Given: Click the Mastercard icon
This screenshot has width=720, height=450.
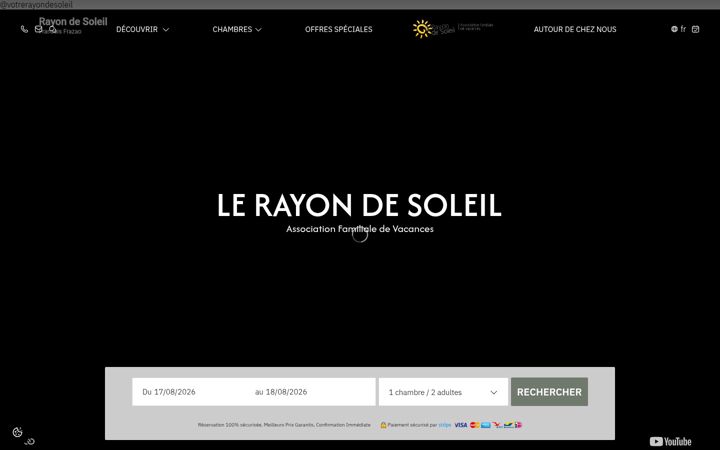Looking at the screenshot, I should 474,425.
